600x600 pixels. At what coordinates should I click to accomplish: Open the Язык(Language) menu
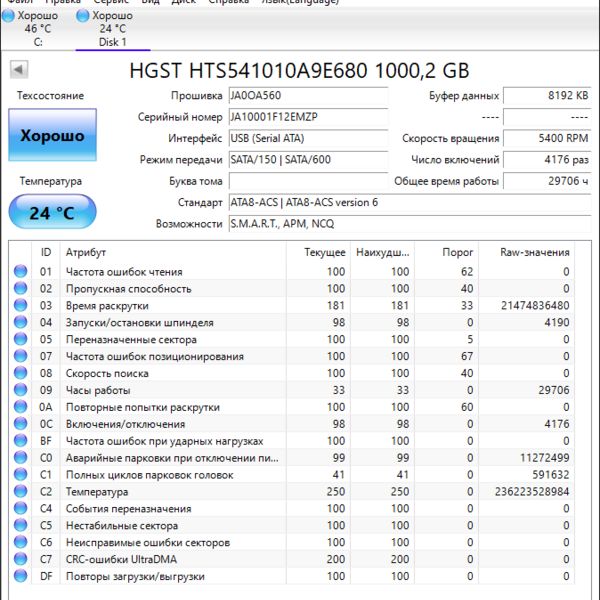click(x=301, y=2)
